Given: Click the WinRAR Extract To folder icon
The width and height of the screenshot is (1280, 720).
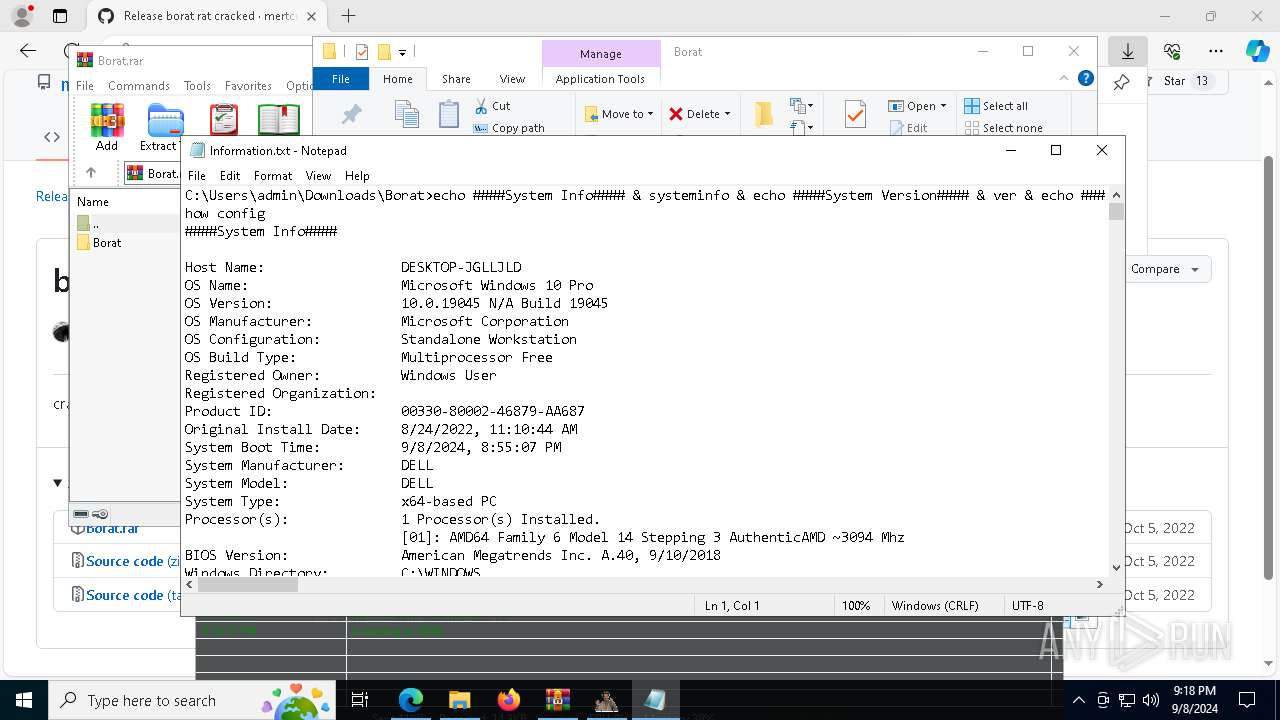Looking at the screenshot, I should (x=165, y=120).
